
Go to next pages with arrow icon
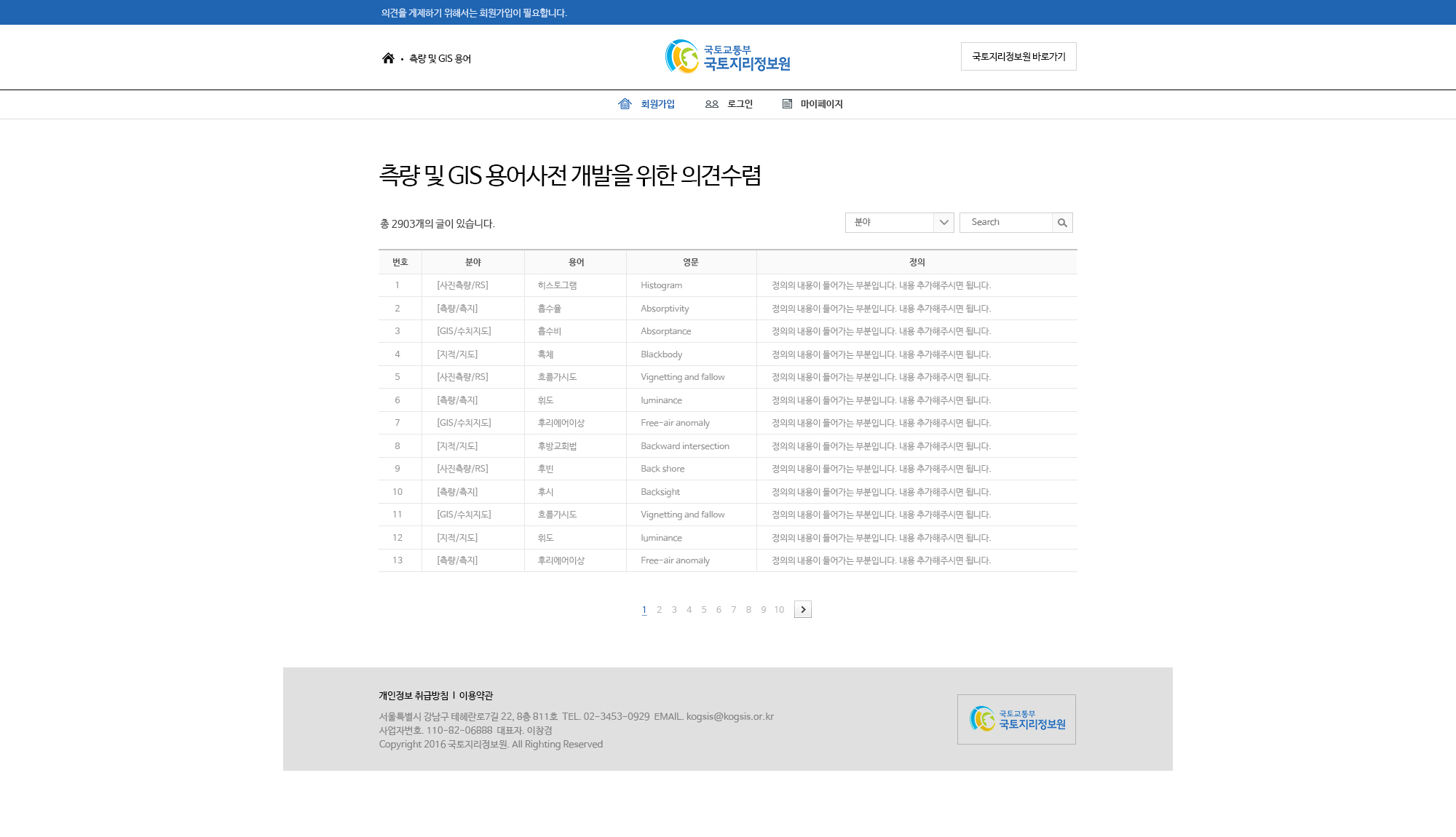click(803, 609)
